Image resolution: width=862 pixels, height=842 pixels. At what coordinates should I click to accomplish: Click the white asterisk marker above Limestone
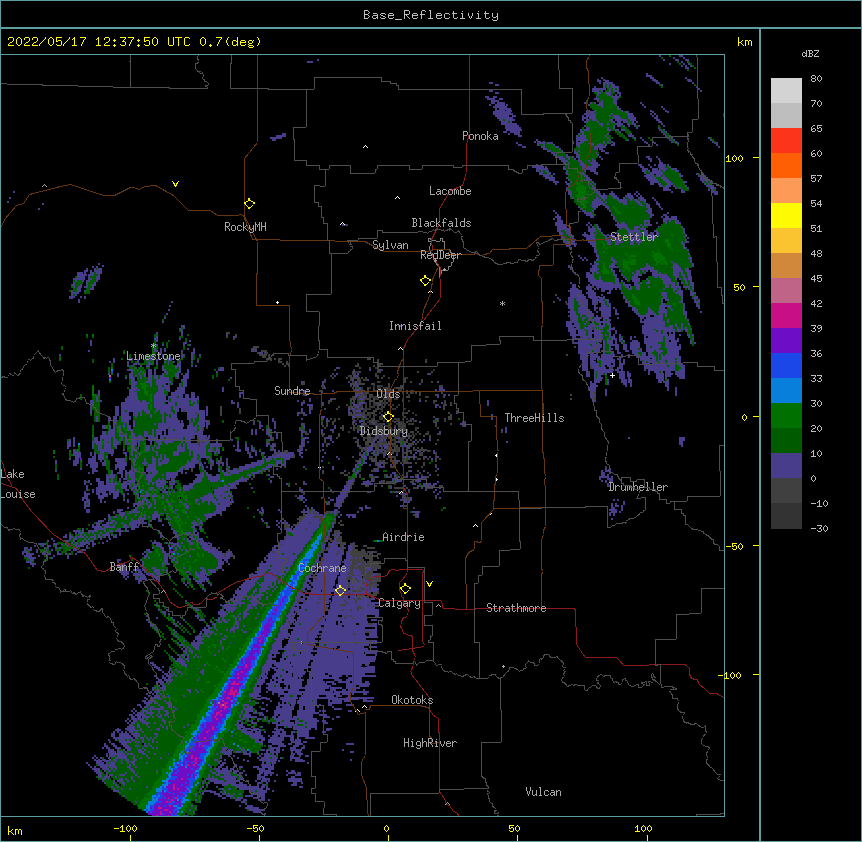click(x=154, y=346)
